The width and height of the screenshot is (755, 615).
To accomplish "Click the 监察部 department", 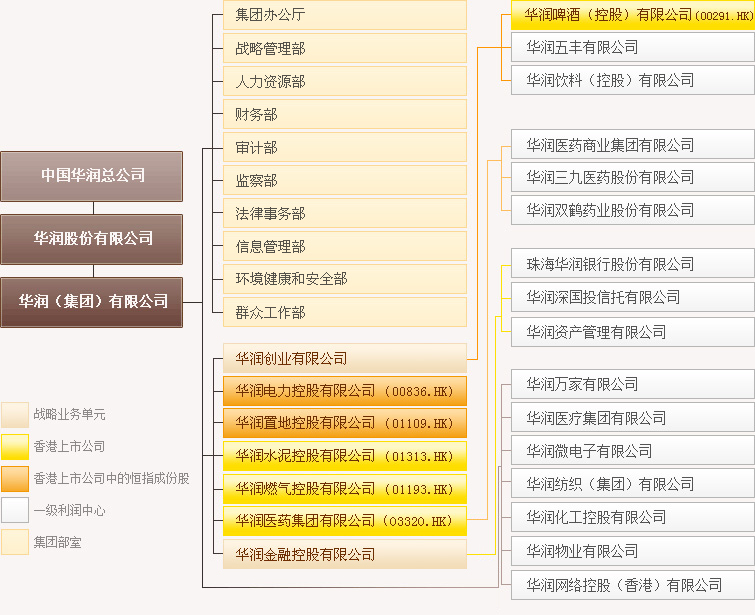I will [x=345, y=180].
